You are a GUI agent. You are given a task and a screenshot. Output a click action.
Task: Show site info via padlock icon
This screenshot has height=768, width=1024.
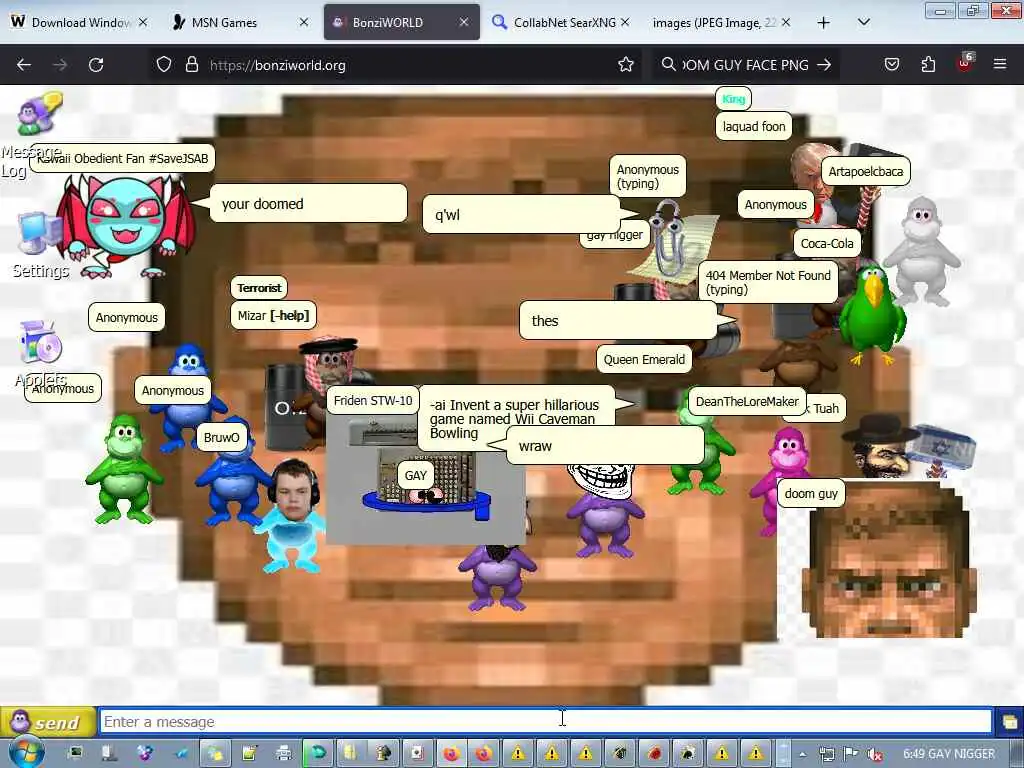191,65
